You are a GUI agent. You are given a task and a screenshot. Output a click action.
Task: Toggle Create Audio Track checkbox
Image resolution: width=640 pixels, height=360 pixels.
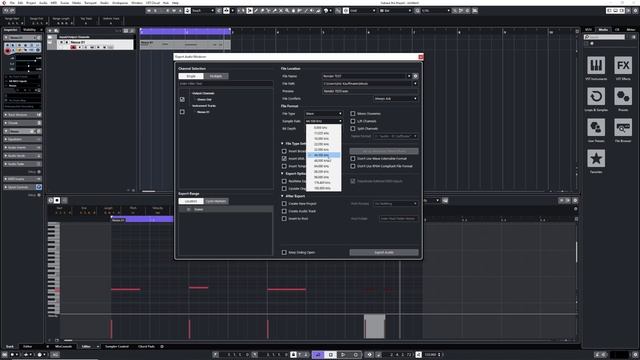[284, 211]
